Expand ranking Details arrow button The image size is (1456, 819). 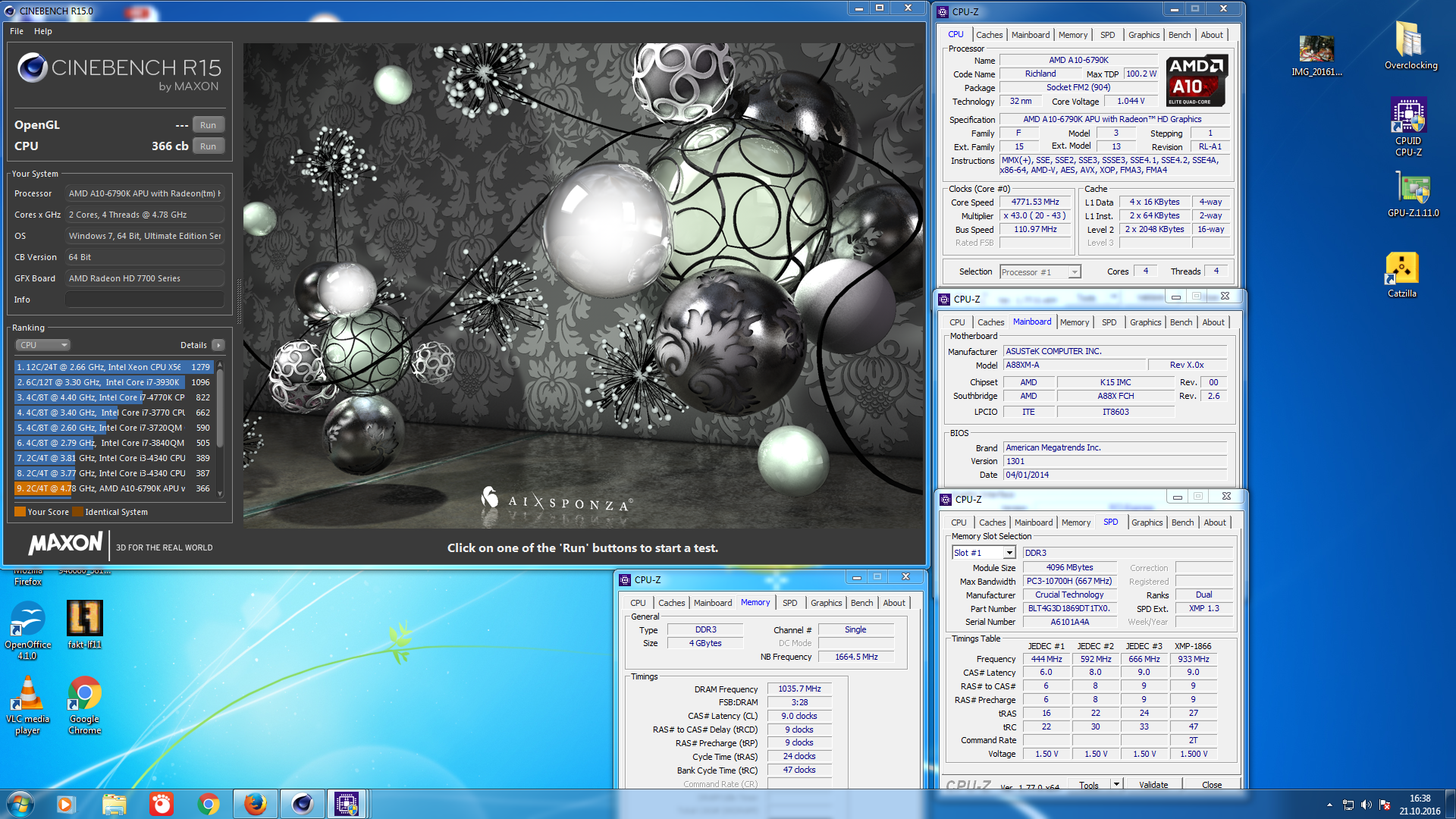coord(218,345)
